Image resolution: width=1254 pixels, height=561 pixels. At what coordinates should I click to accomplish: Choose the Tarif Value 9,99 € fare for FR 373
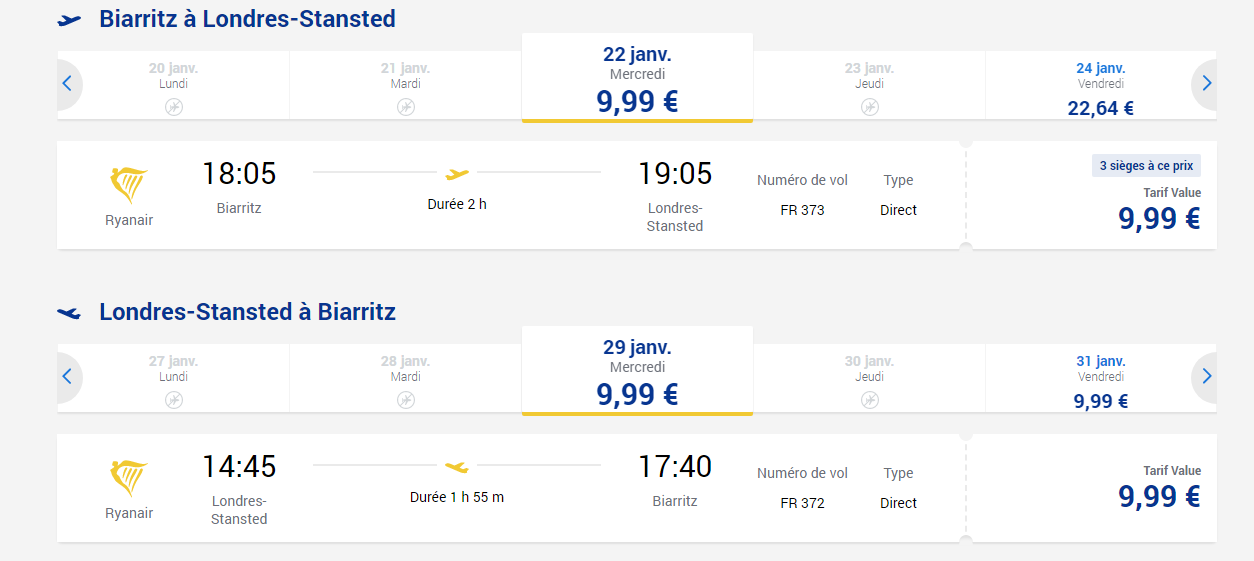click(x=1159, y=218)
